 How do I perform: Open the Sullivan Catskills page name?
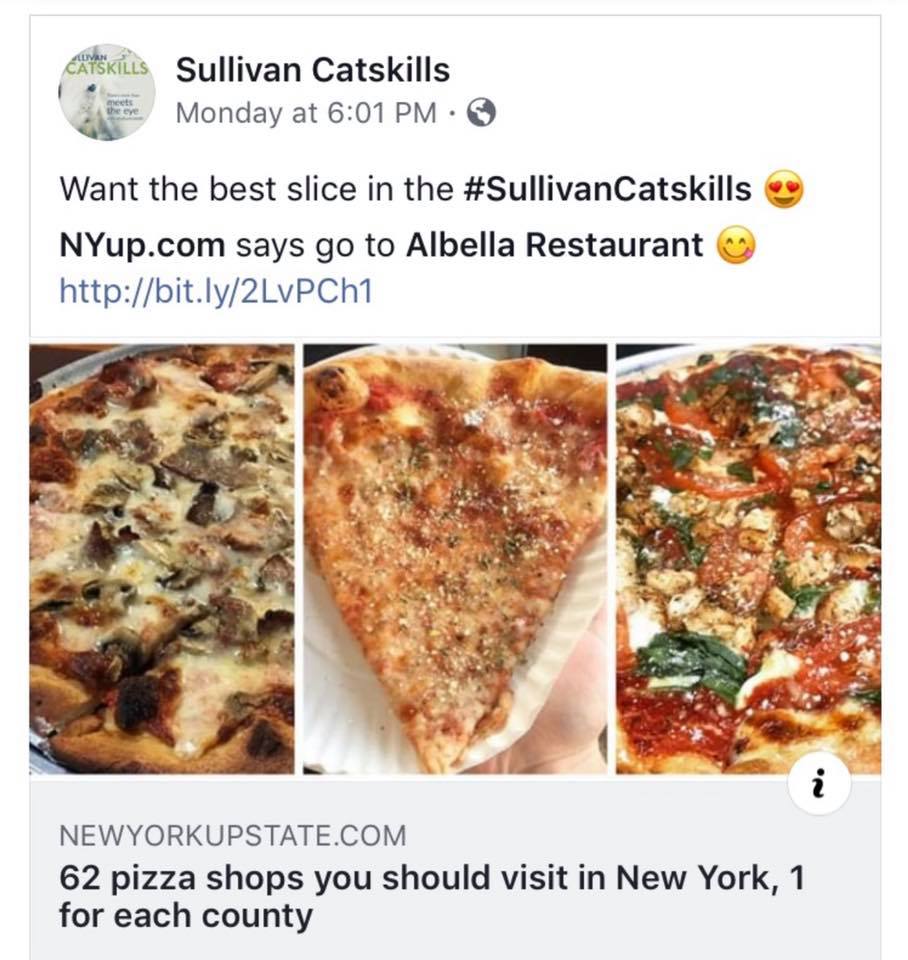[313, 69]
